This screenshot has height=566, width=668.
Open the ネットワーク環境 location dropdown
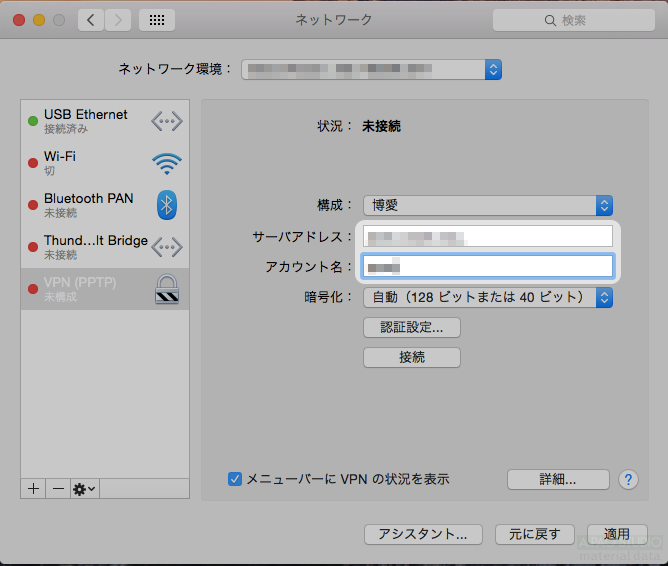(x=369, y=69)
